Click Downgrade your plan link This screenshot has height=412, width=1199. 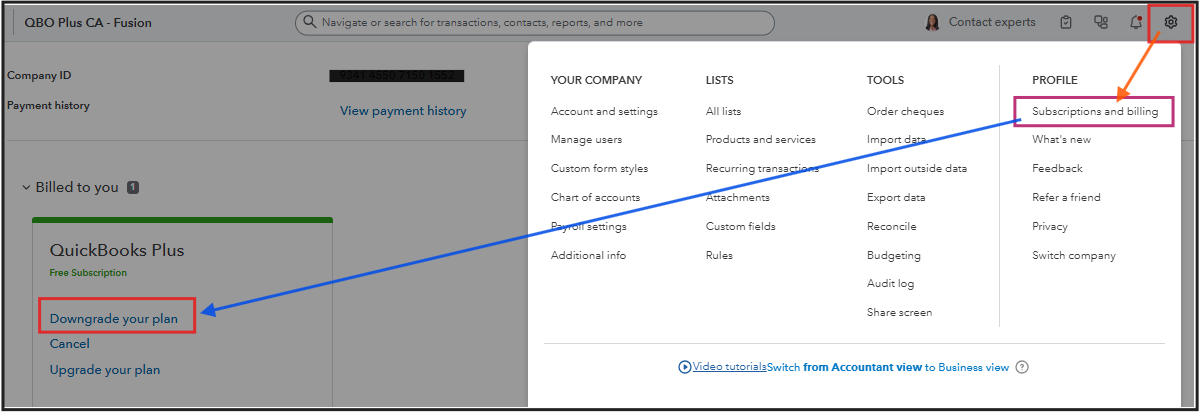pos(114,319)
